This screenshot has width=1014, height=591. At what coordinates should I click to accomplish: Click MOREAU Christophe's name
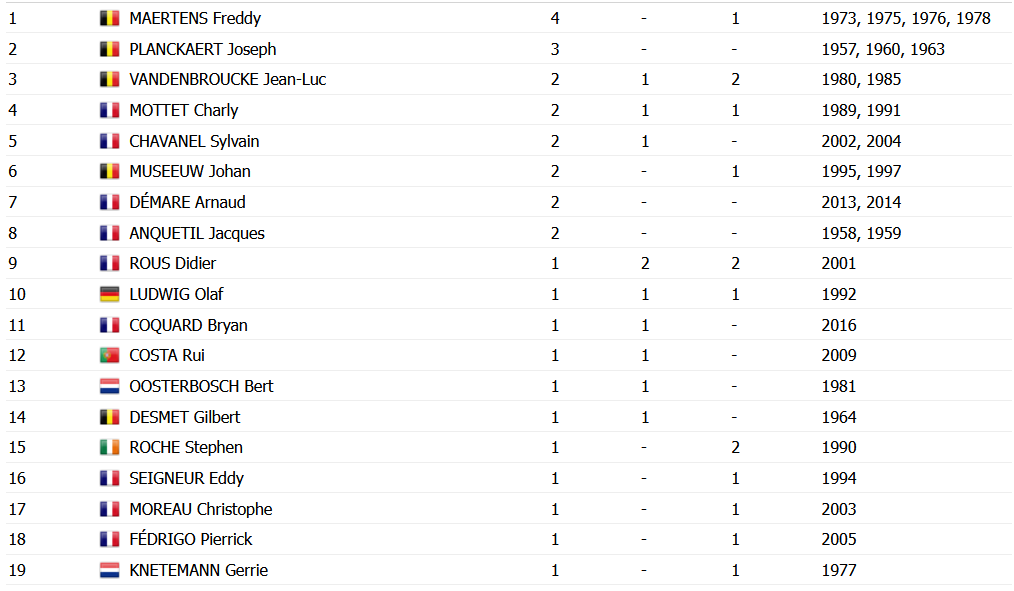(201, 509)
